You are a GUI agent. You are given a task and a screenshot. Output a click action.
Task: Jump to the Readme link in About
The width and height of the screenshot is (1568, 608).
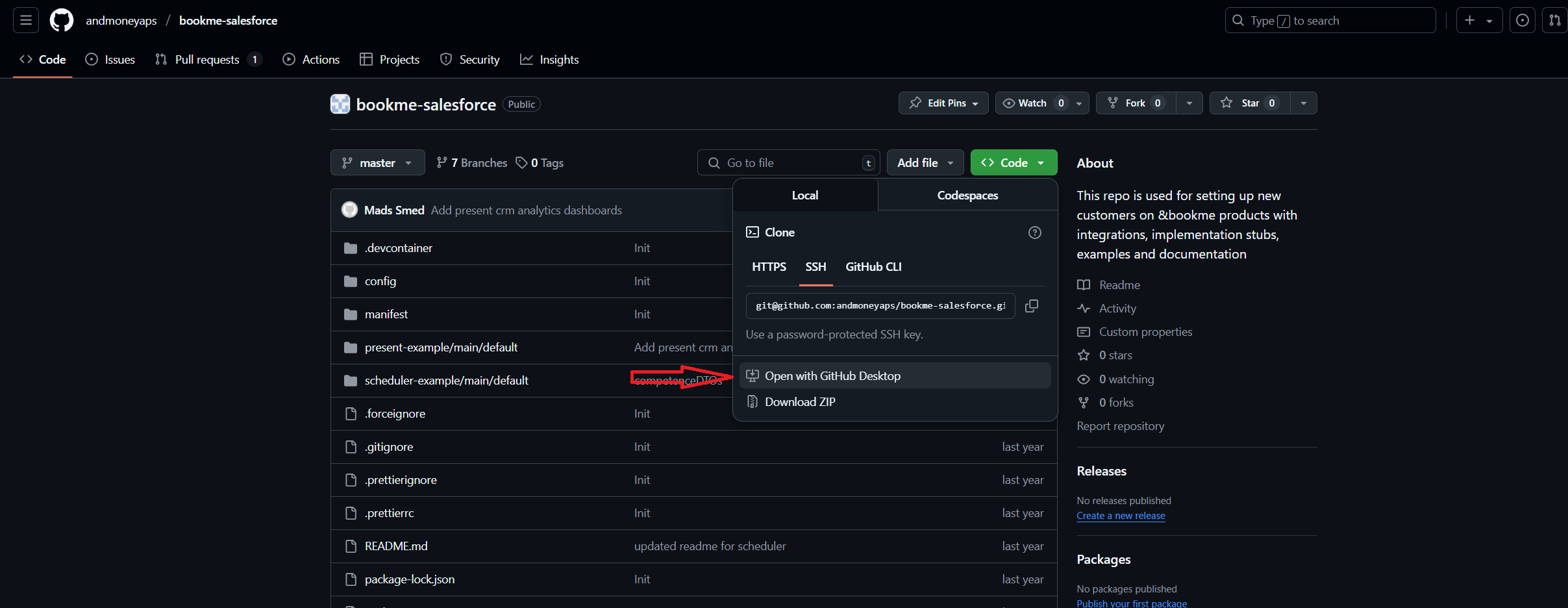click(x=1109, y=285)
